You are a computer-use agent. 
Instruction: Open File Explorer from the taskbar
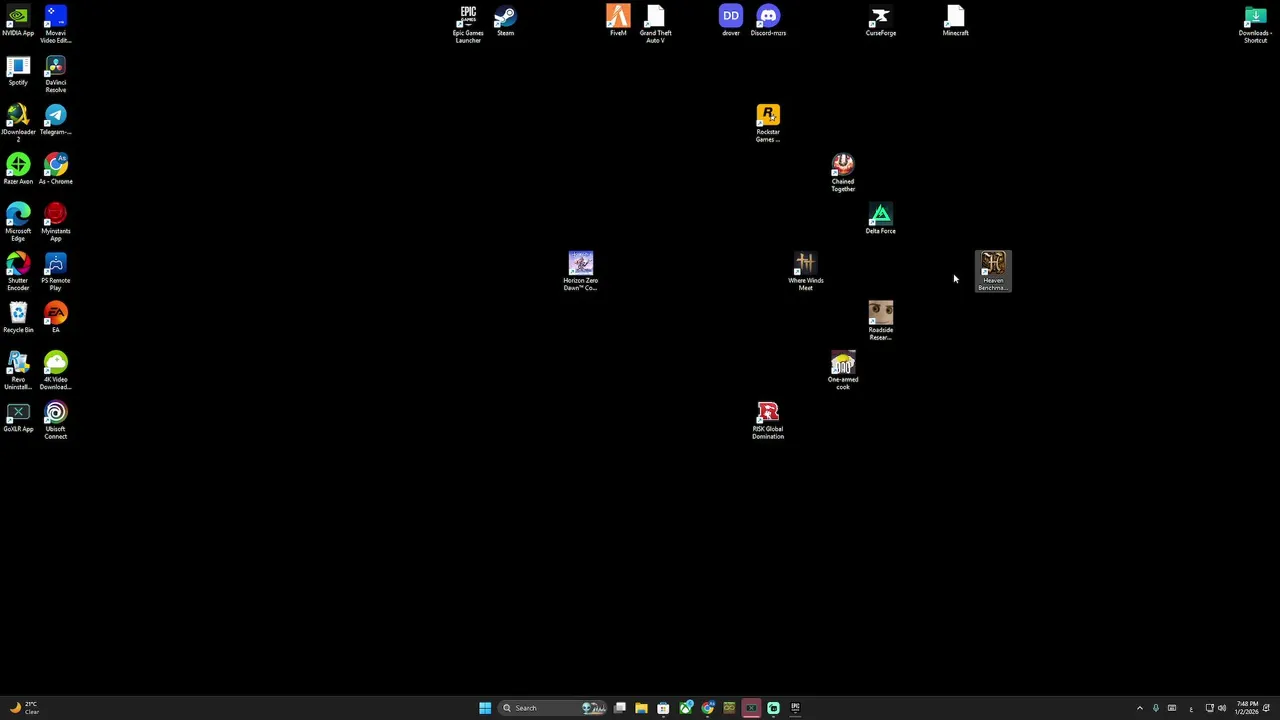[641, 708]
